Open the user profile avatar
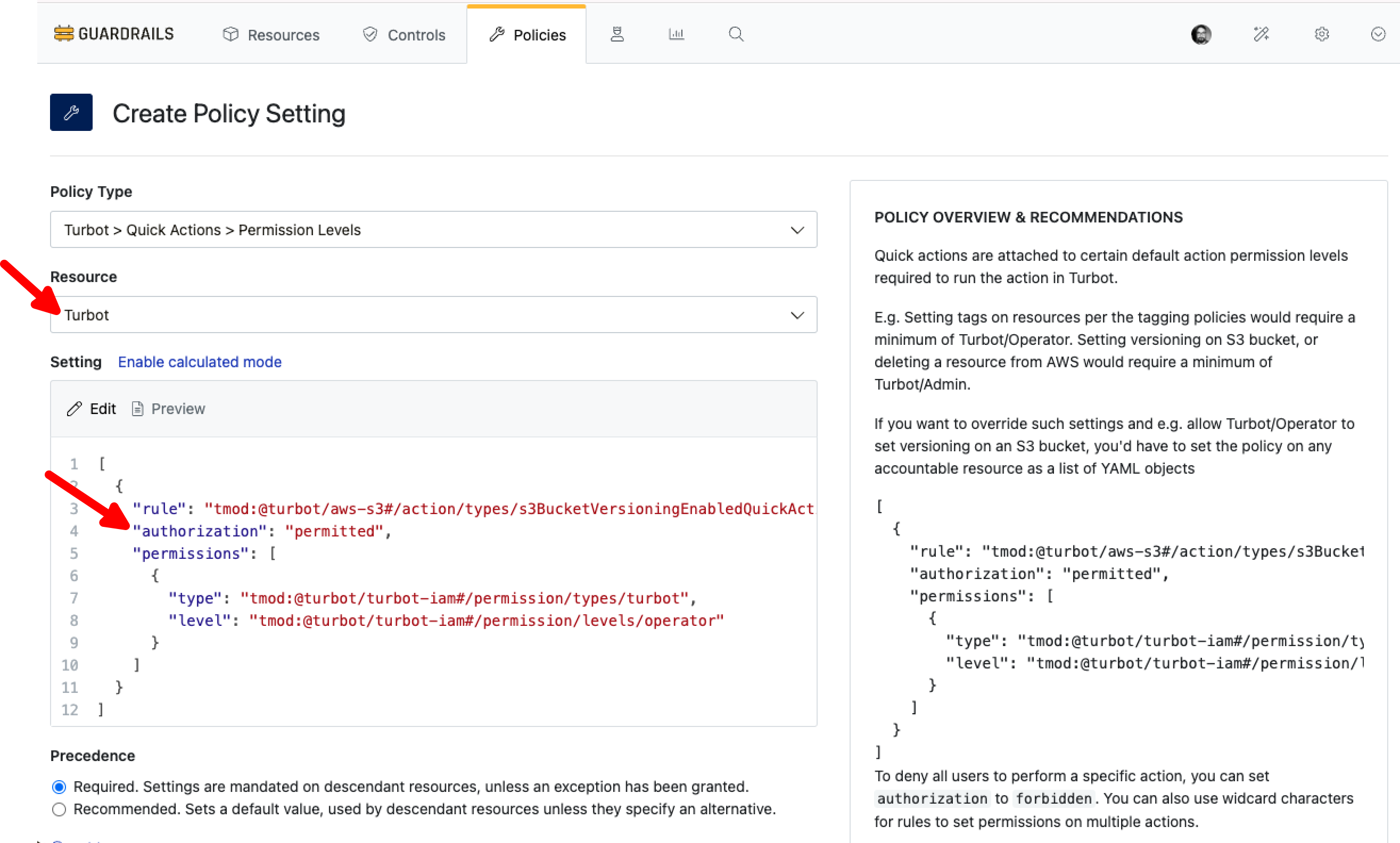Viewport: 1400px width, 843px height. 1200,35
